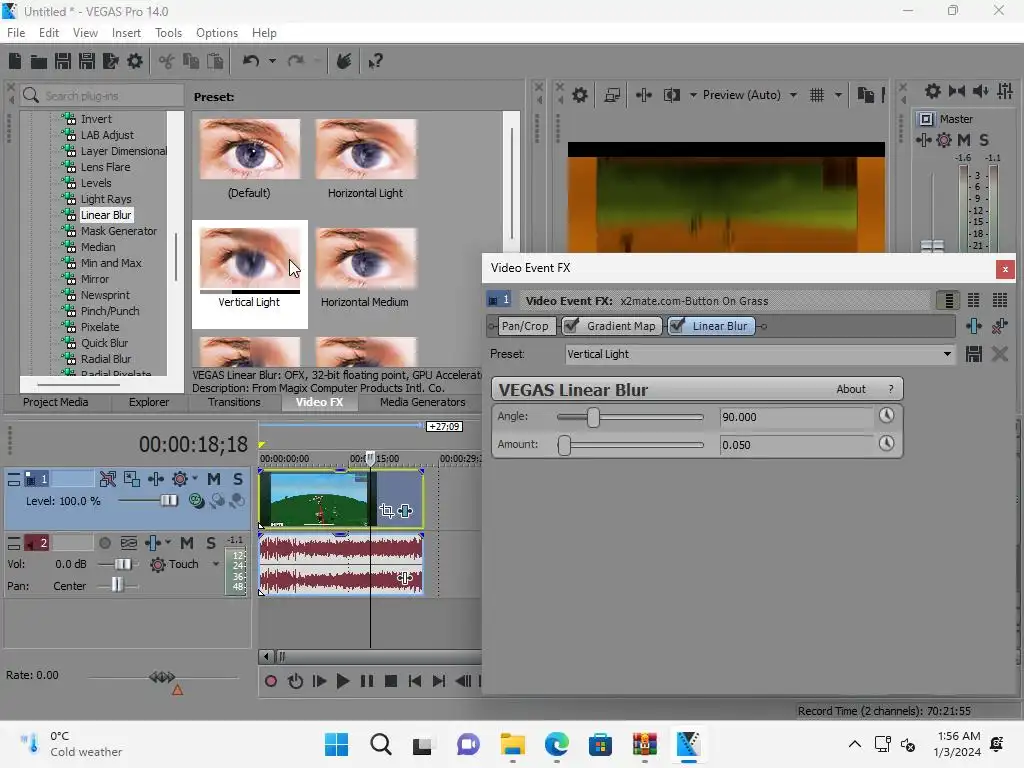Open the Touch automation mode dropdown
Image resolution: width=1024 pixels, height=768 pixels.
pos(216,564)
